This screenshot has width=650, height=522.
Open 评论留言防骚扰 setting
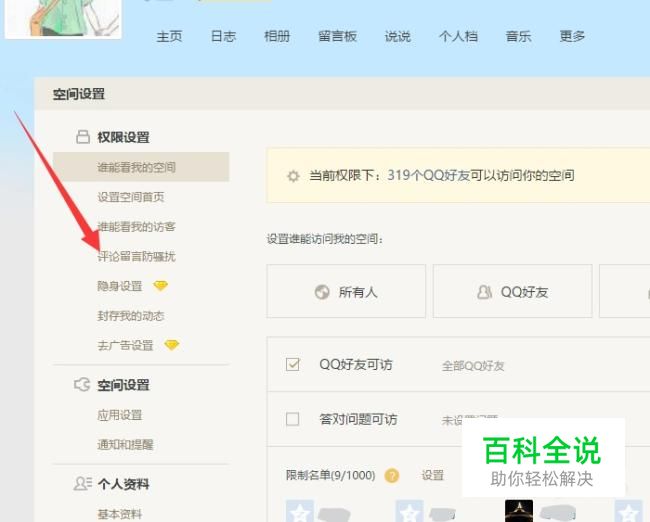136,257
